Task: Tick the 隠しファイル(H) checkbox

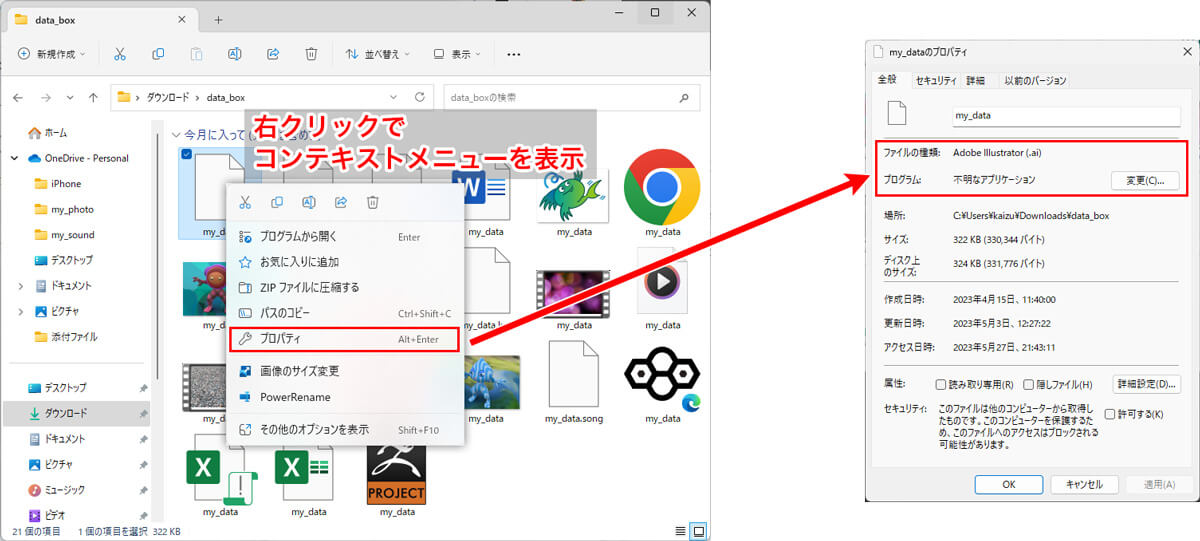Action: [x=1027, y=385]
